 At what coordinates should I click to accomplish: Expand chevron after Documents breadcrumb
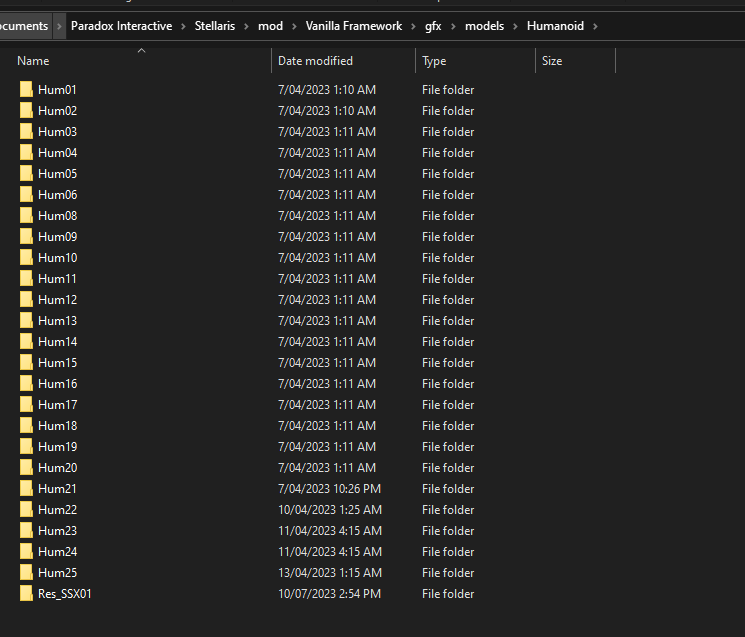(x=59, y=26)
